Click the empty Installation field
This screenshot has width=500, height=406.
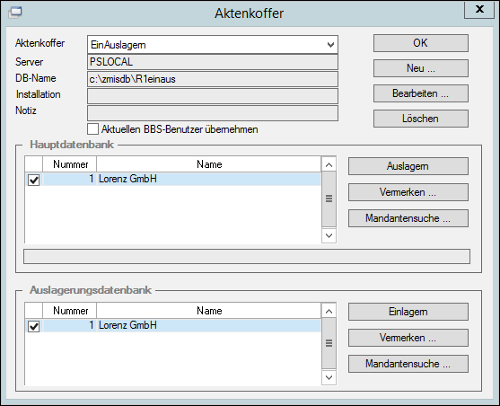213,96
